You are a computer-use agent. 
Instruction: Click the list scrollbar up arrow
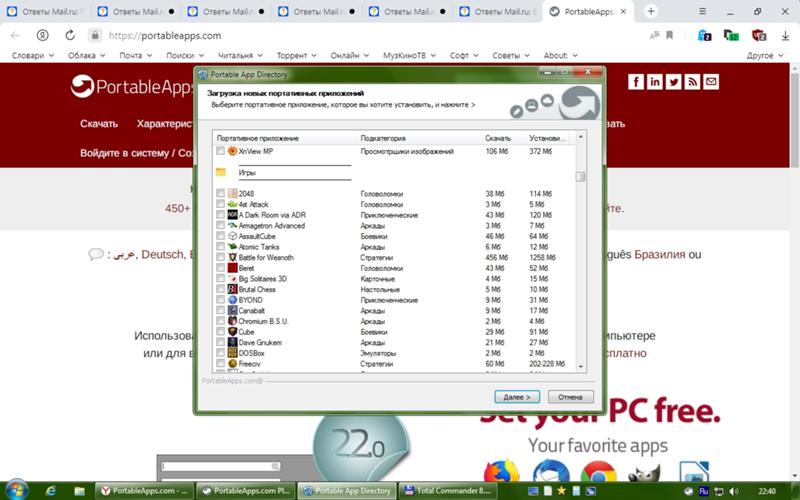coord(580,137)
